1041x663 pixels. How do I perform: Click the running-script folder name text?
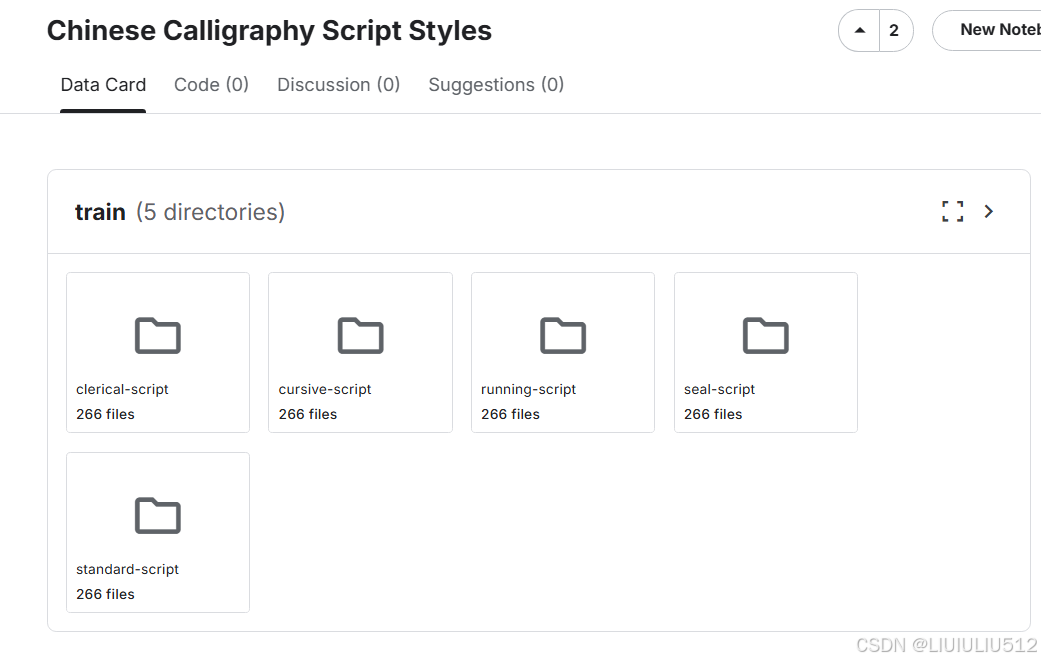[528, 389]
